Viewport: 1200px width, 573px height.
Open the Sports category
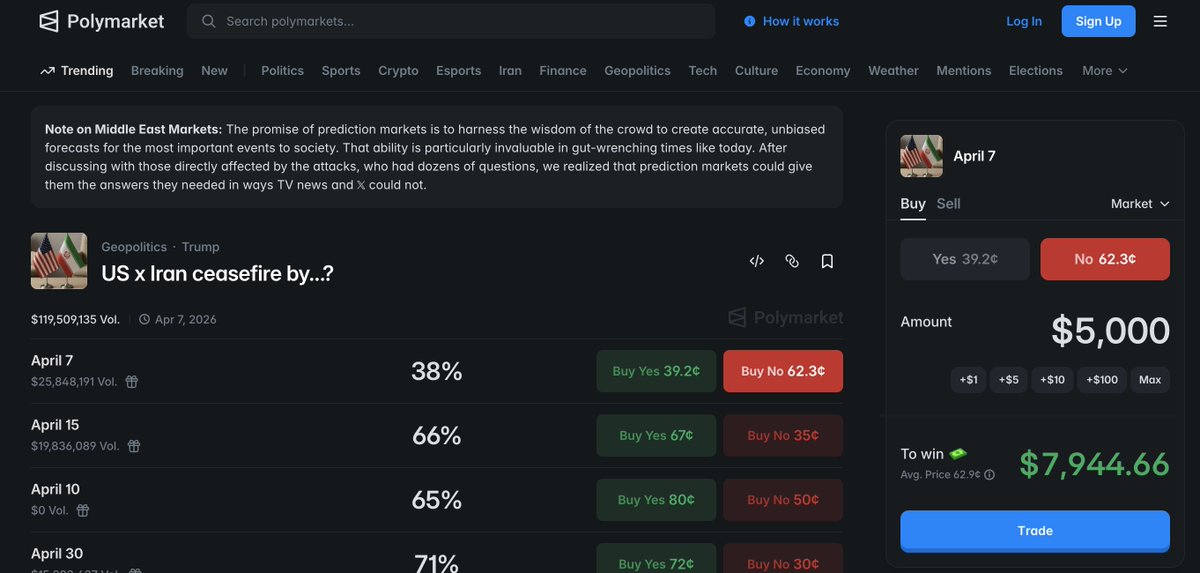click(x=341, y=71)
